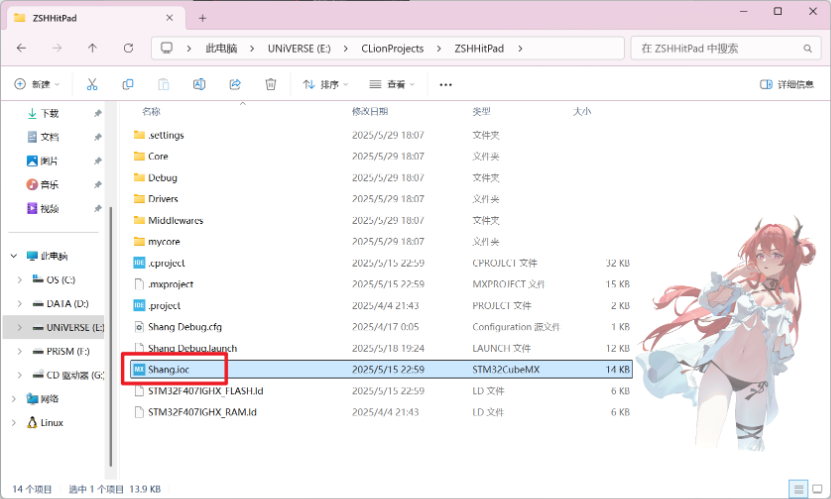Click the navigation pane vertical scrollbar

(110, 336)
